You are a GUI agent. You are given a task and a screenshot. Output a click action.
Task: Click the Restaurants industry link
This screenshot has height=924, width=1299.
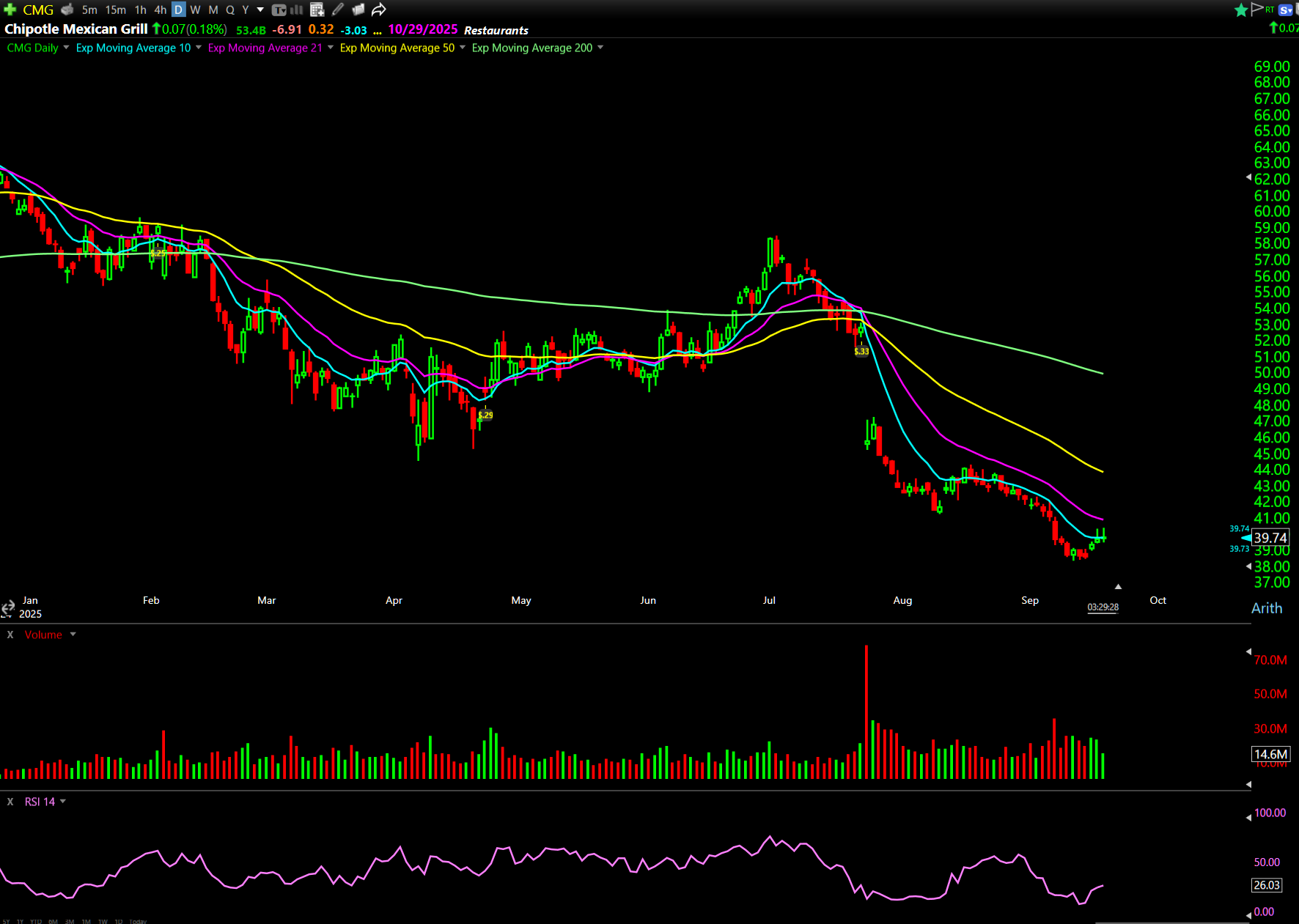pos(496,30)
